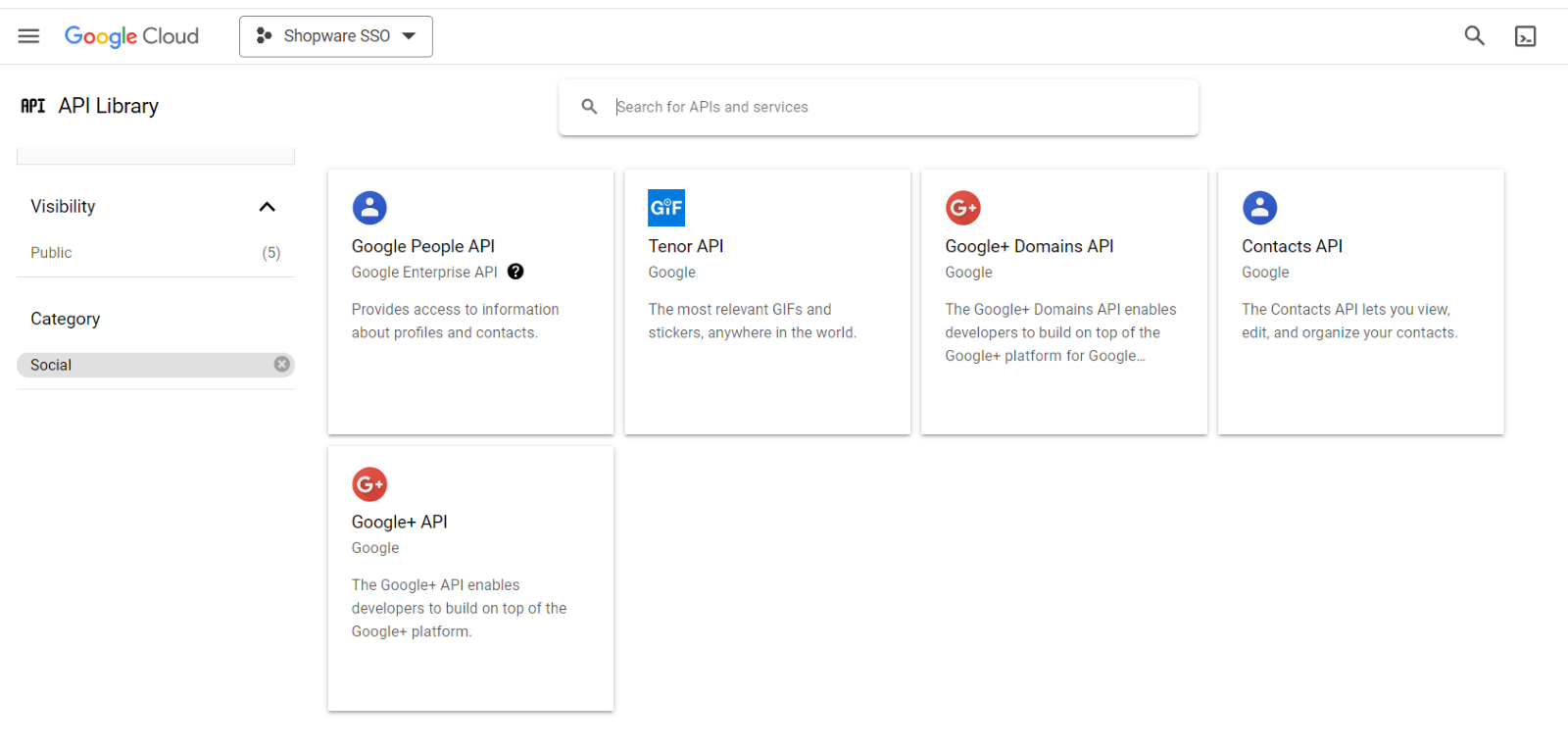Click 'Google' provider under Google+ Domains API

point(968,273)
